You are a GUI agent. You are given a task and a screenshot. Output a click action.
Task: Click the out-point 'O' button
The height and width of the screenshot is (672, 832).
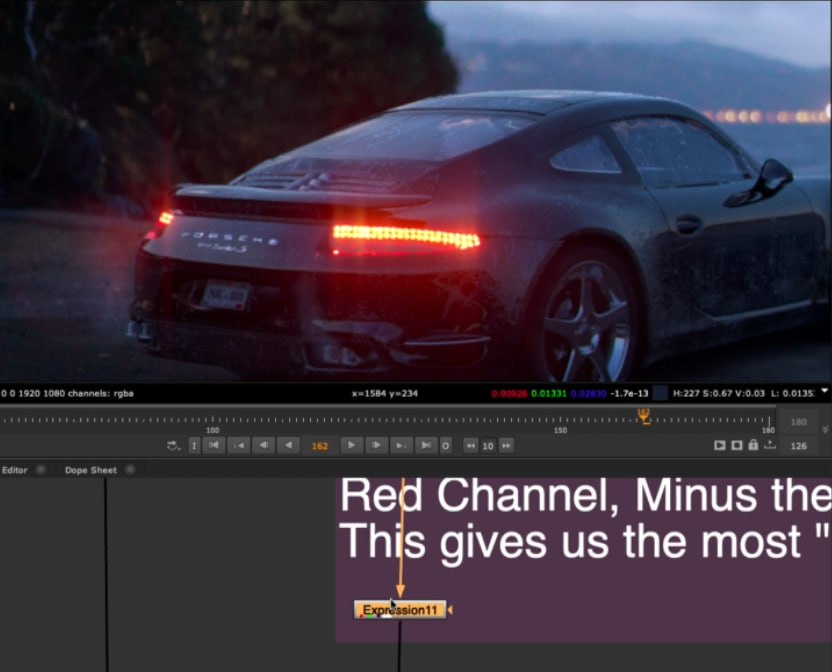(x=446, y=446)
